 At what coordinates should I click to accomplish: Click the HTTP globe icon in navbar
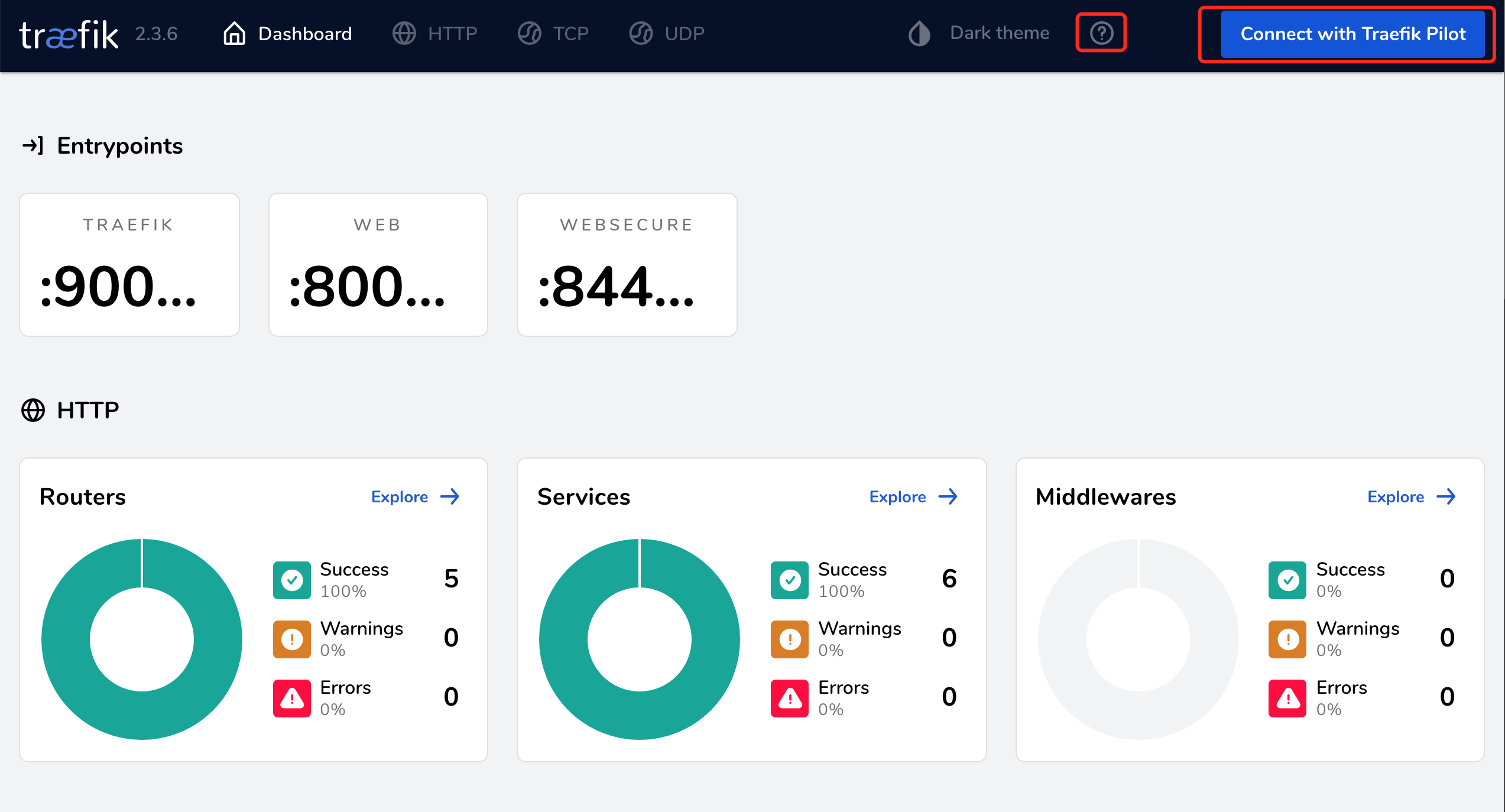(404, 33)
